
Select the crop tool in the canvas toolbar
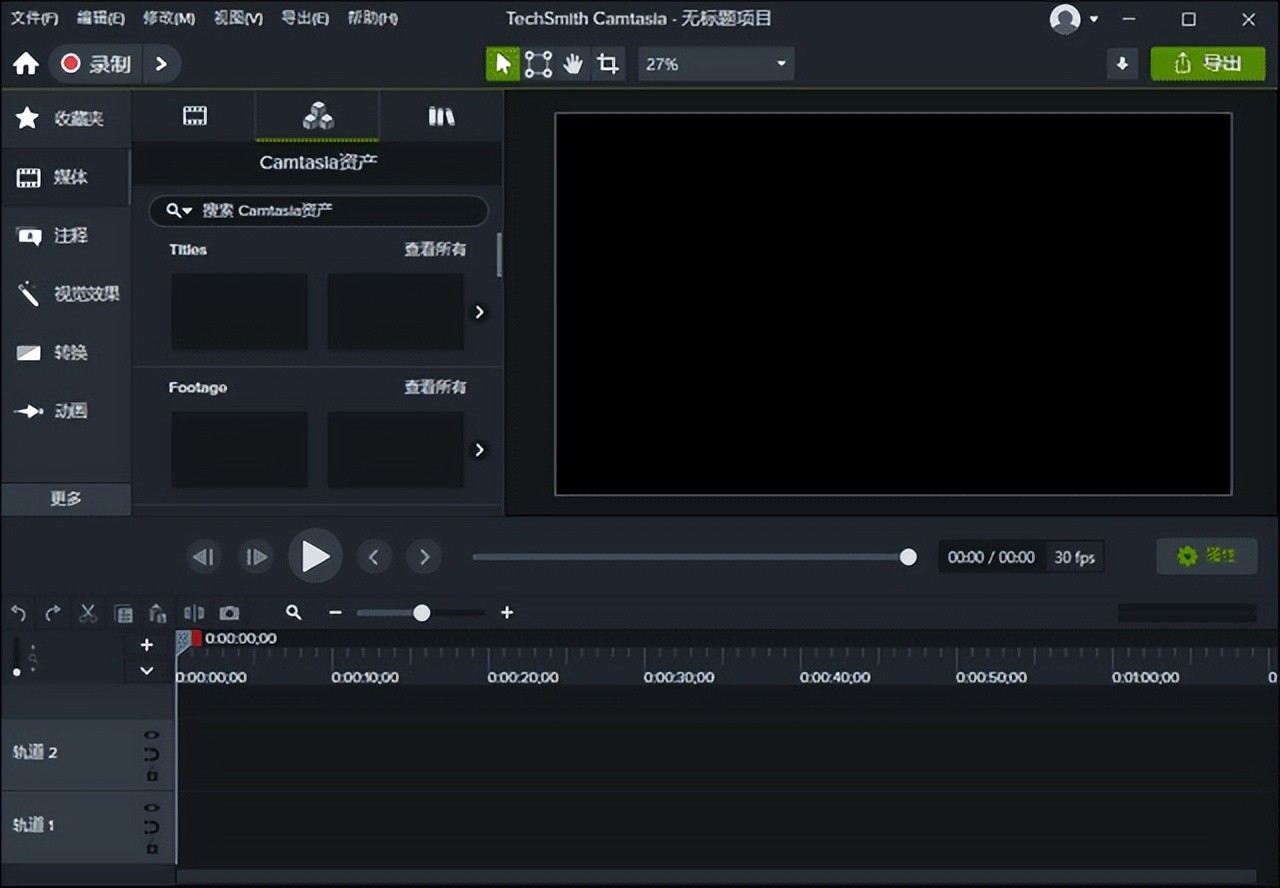[607, 64]
